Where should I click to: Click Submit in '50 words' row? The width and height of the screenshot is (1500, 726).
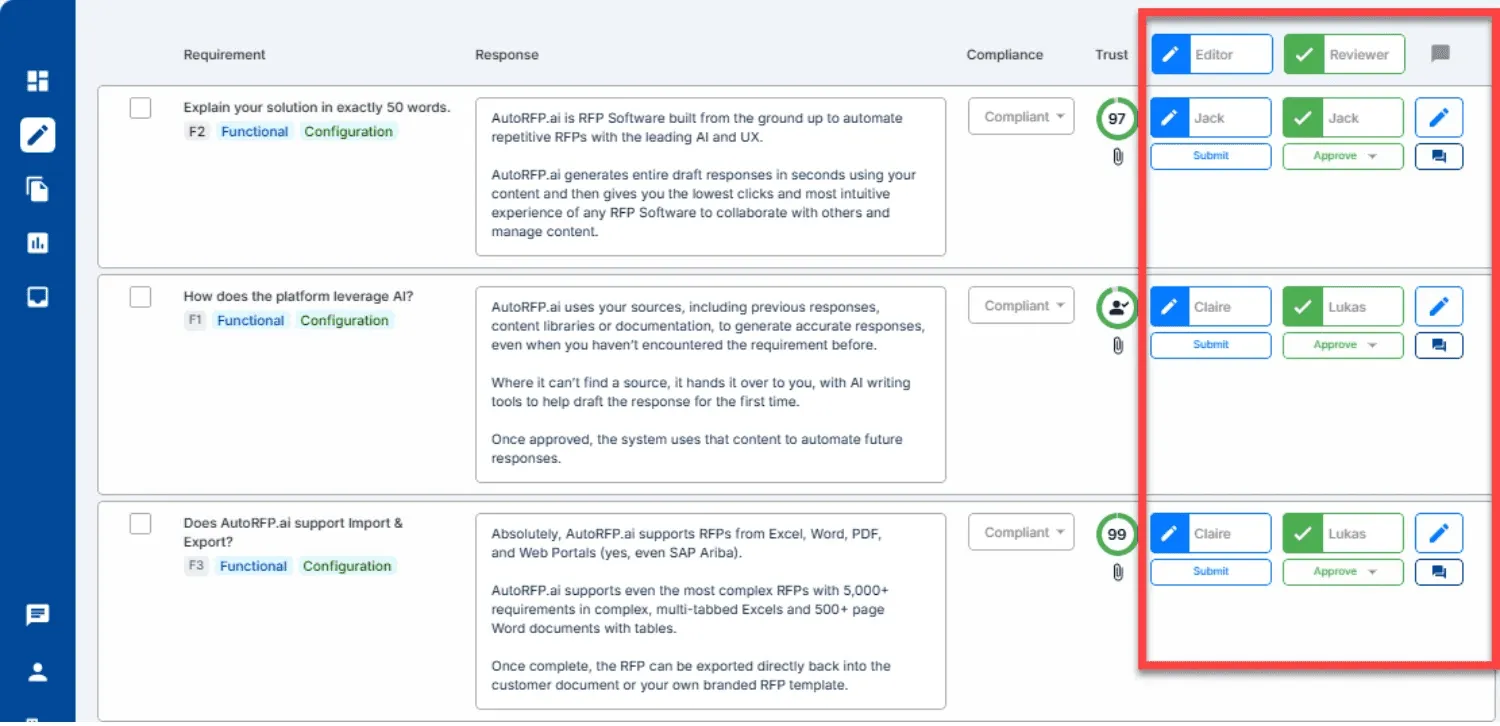(1211, 156)
